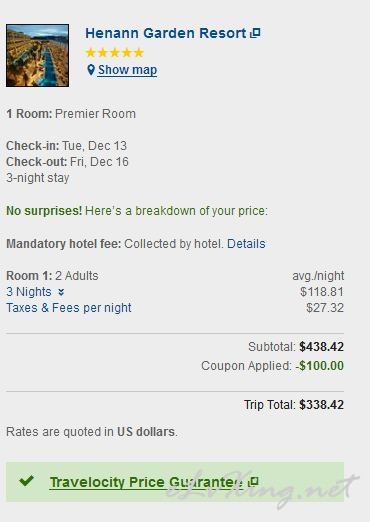Viewport: 370px width, 522px height.
Task: Open the Travelocity Price Guarantee link
Action: [x=147, y=482]
